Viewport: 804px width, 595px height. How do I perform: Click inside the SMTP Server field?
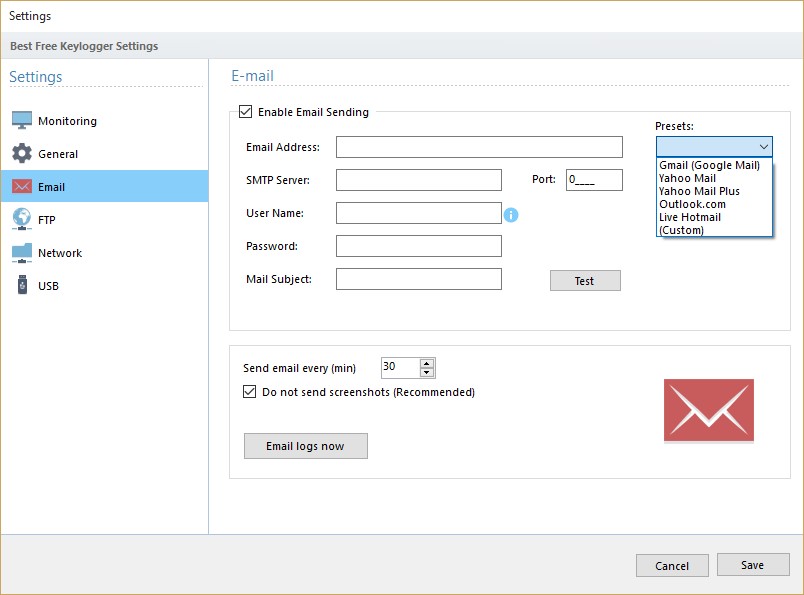coord(418,179)
